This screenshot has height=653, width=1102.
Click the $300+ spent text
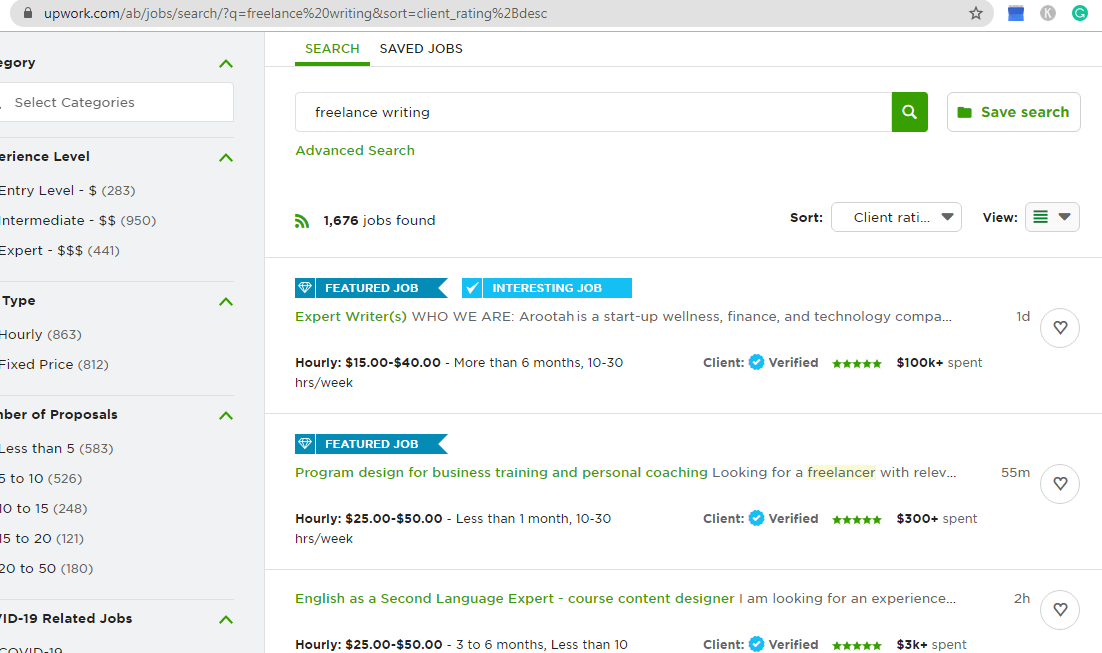[x=937, y=519]
